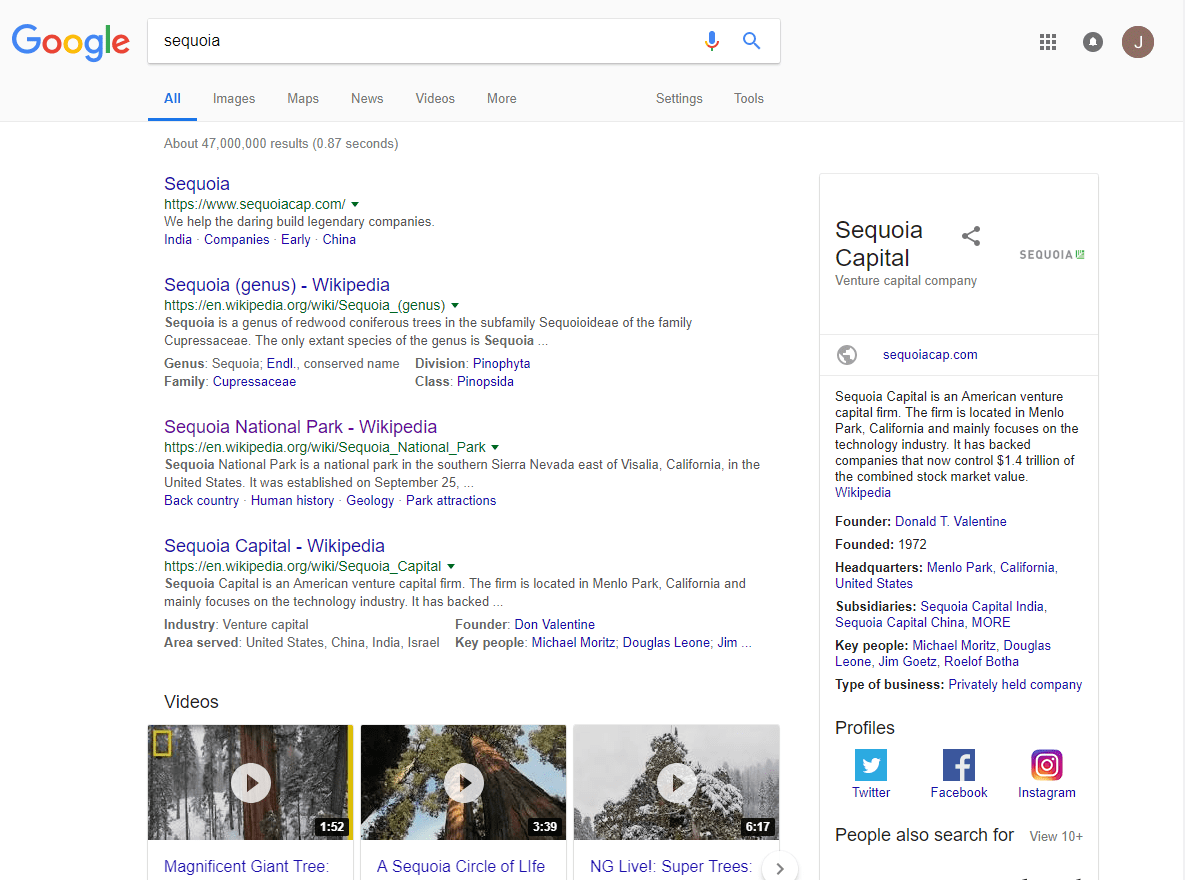Open the Jim Goetz key people link
Image resolution: width=1185 pixels, height=880 pixels.
click(907, 662)
